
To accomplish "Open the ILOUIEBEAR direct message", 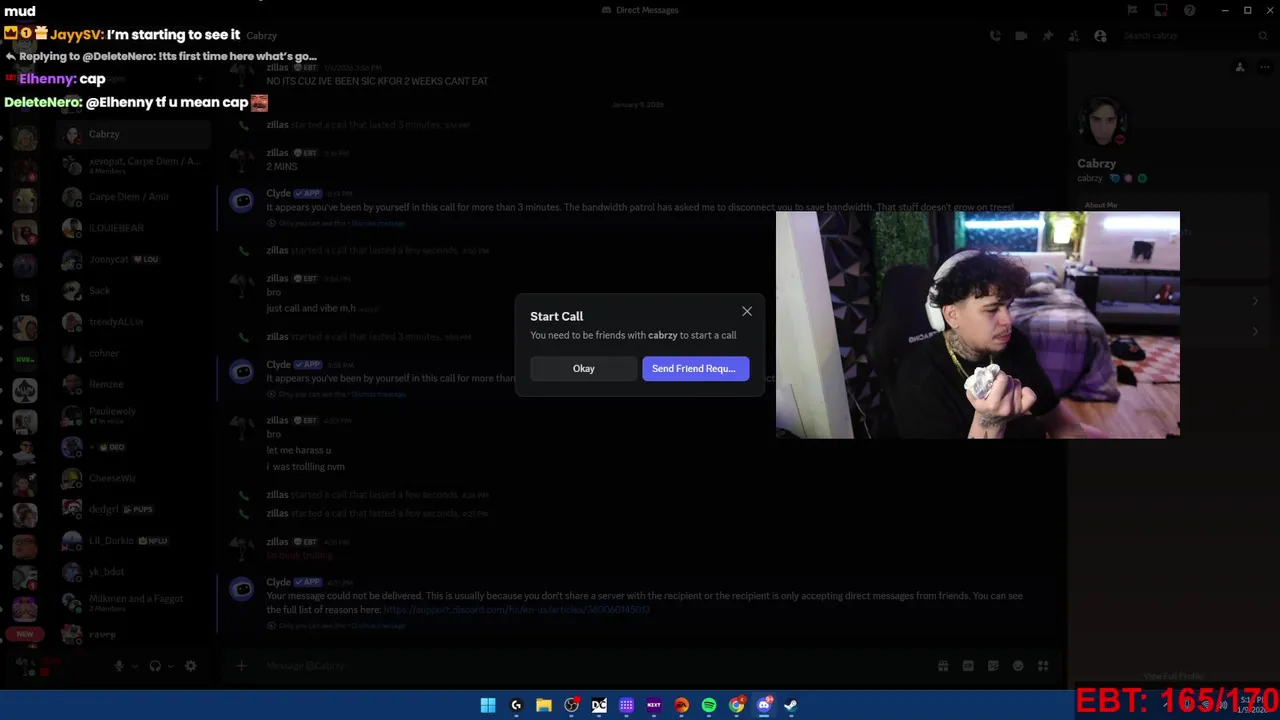I will click(134, 228).
